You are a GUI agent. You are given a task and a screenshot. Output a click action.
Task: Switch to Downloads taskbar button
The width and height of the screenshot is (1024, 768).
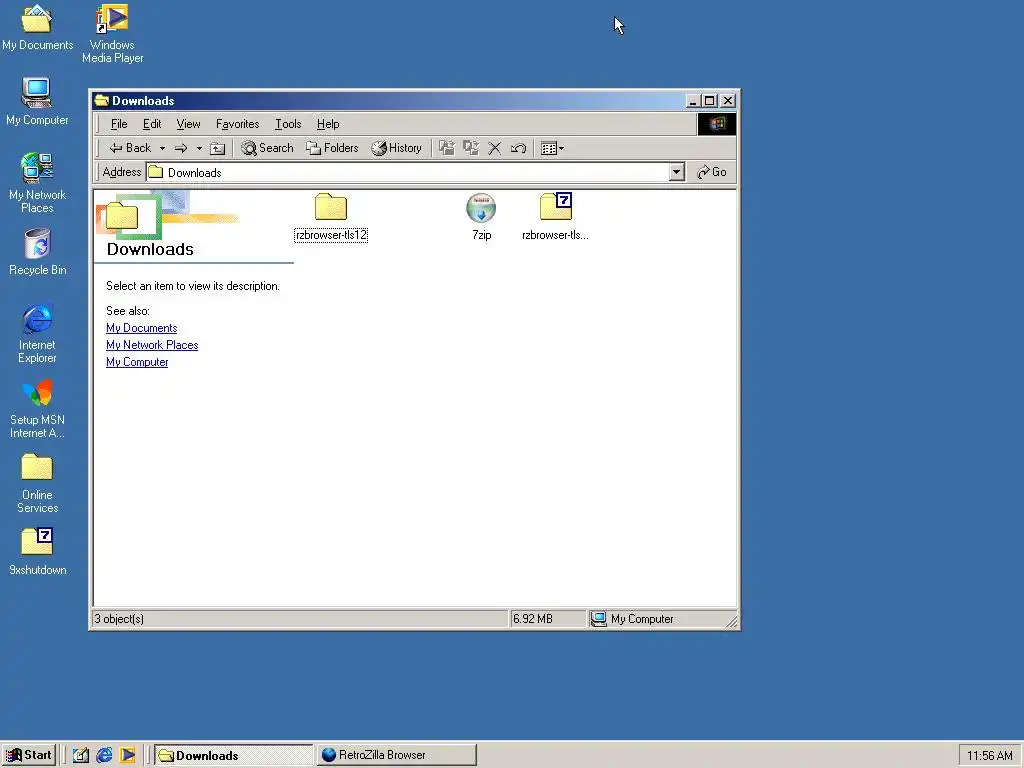(234, 755)
